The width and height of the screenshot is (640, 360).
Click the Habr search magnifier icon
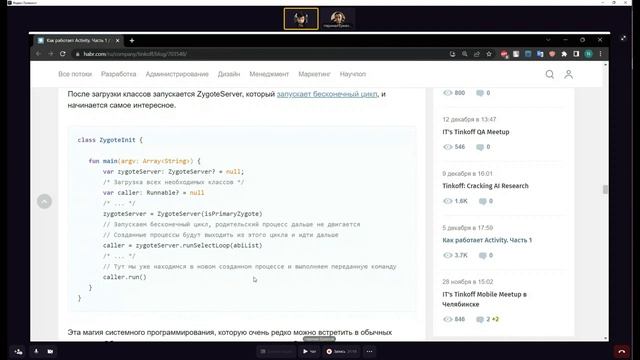(x=550, y=74)
